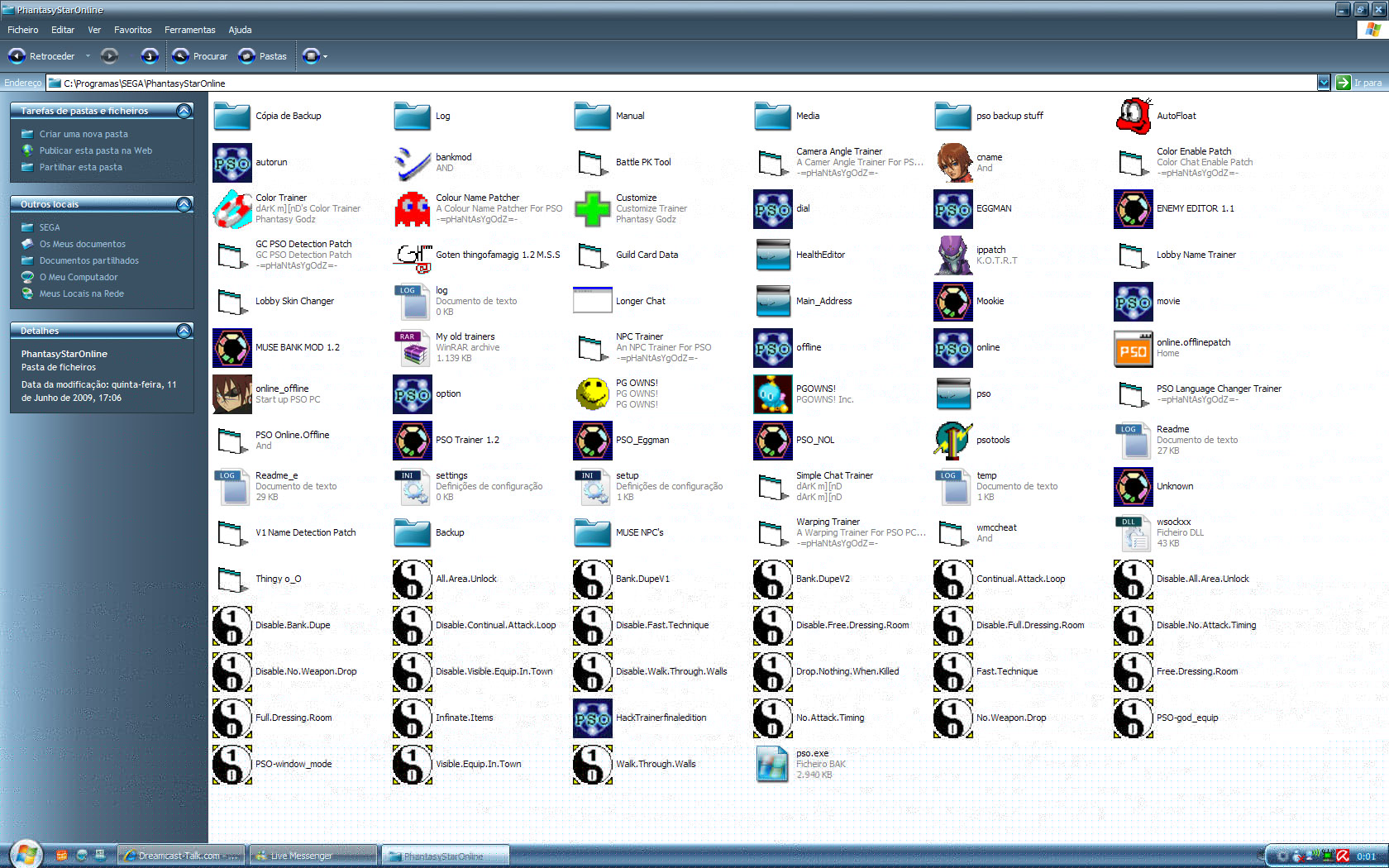Select the Colour Name Patcher ghost icon
The width and height of the screenshot is (1389, 868).
click(412, 208)
